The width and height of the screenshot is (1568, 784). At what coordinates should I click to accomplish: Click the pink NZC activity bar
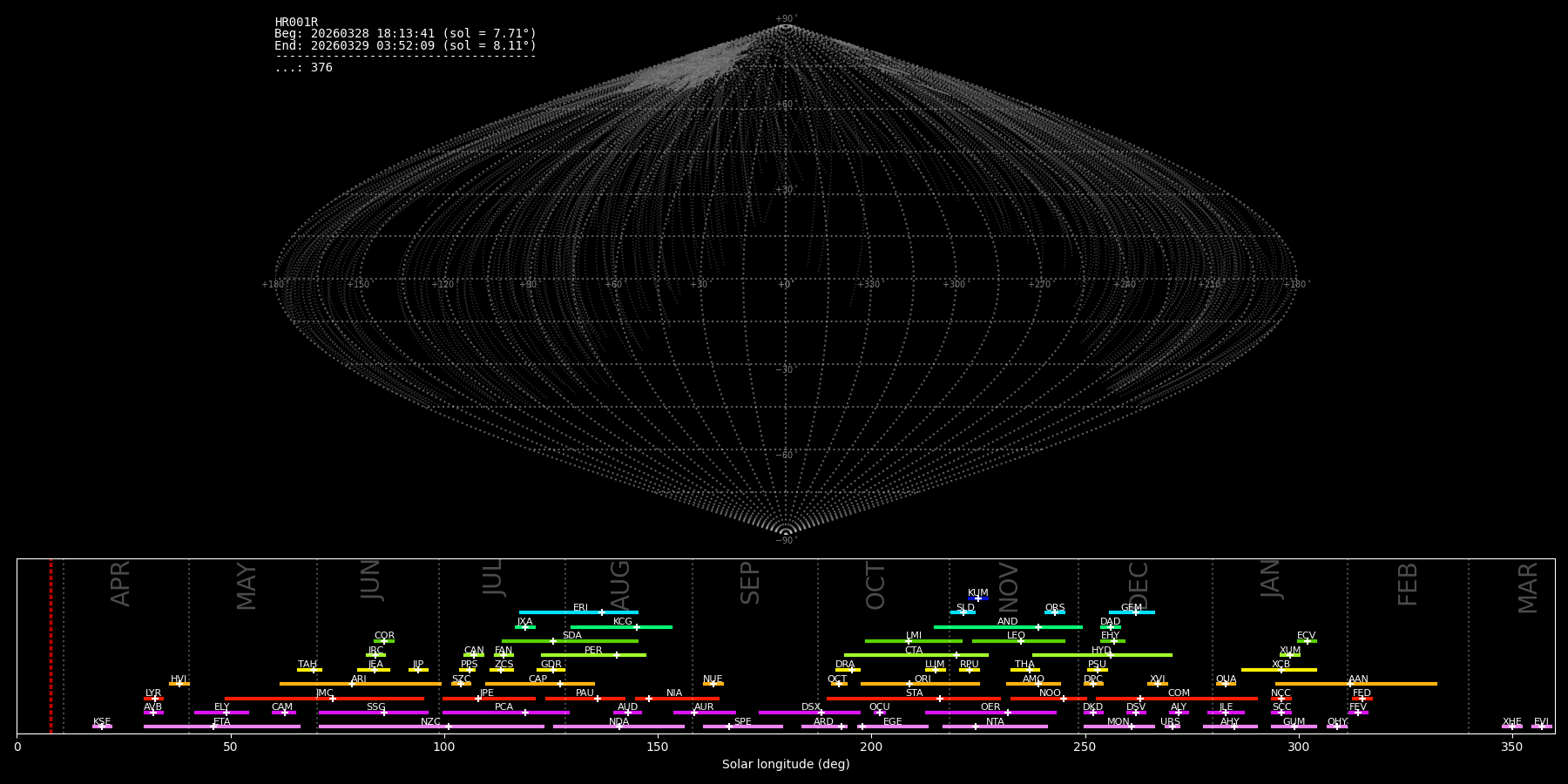click(431, 727)
